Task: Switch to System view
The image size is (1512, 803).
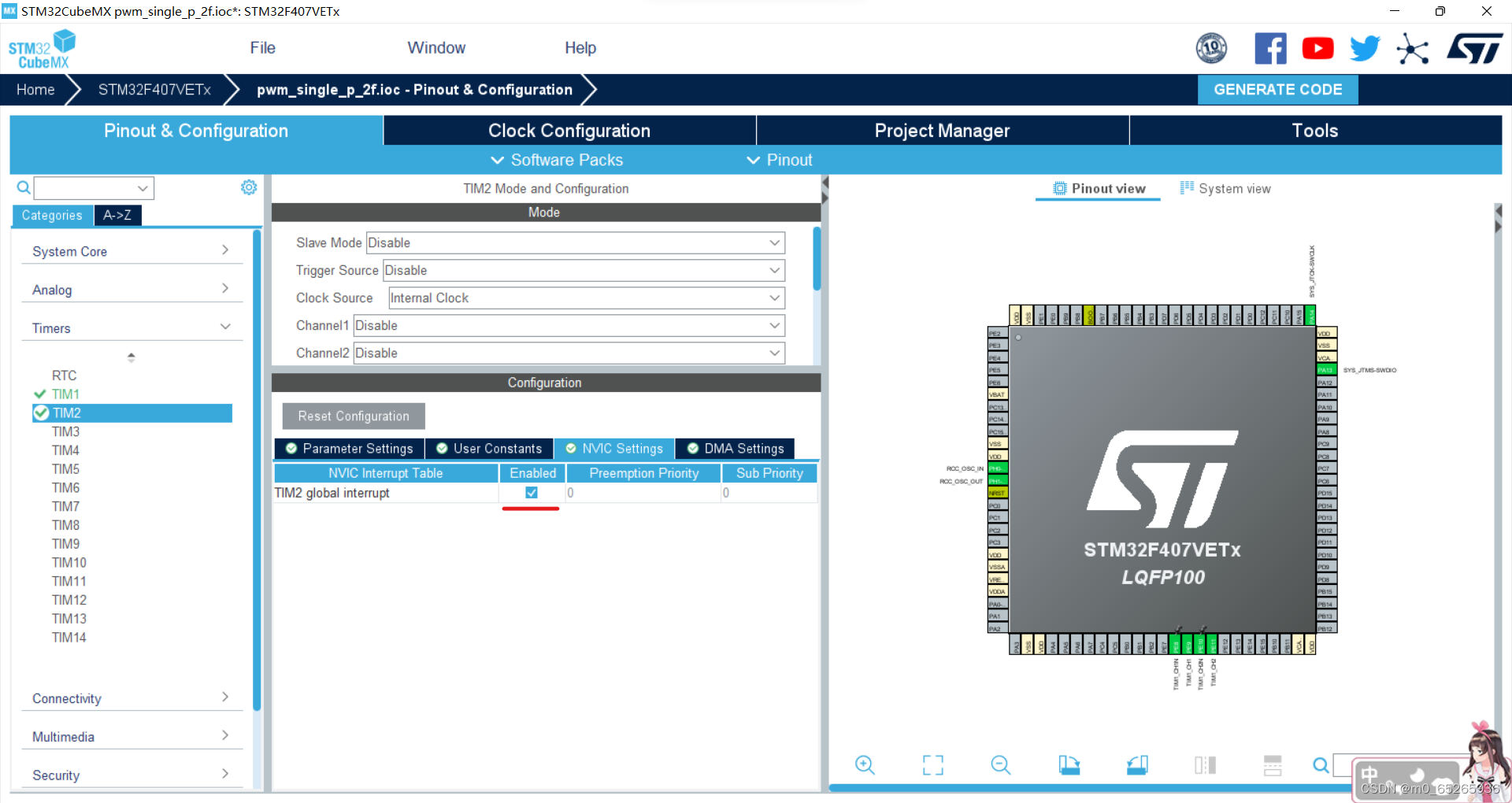Action: (1225, 188)
